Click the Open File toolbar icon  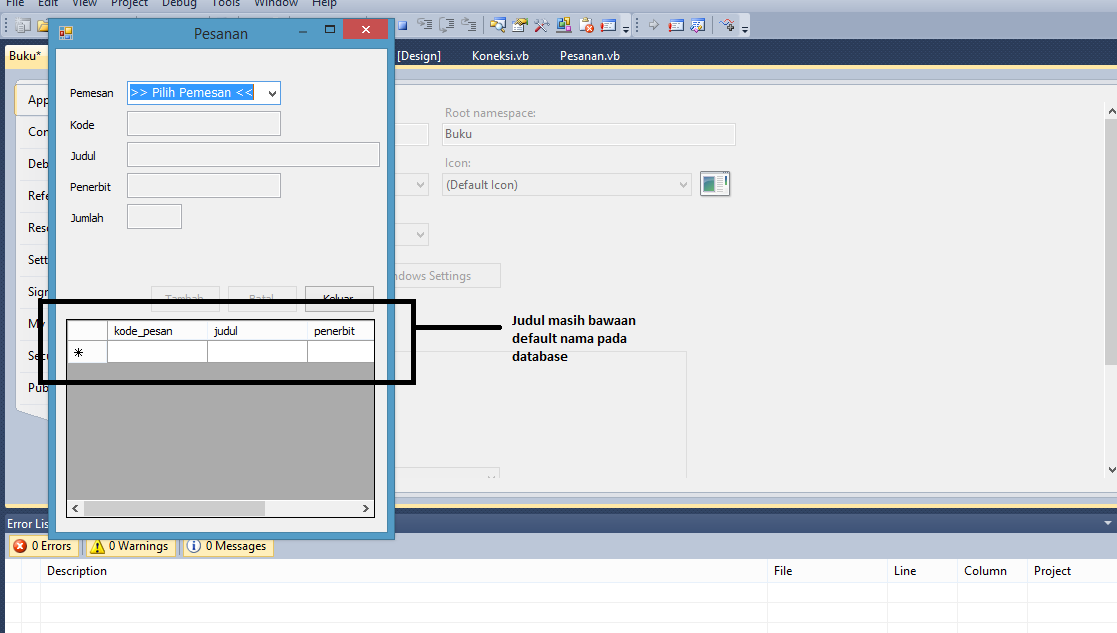tap(42, 24)
